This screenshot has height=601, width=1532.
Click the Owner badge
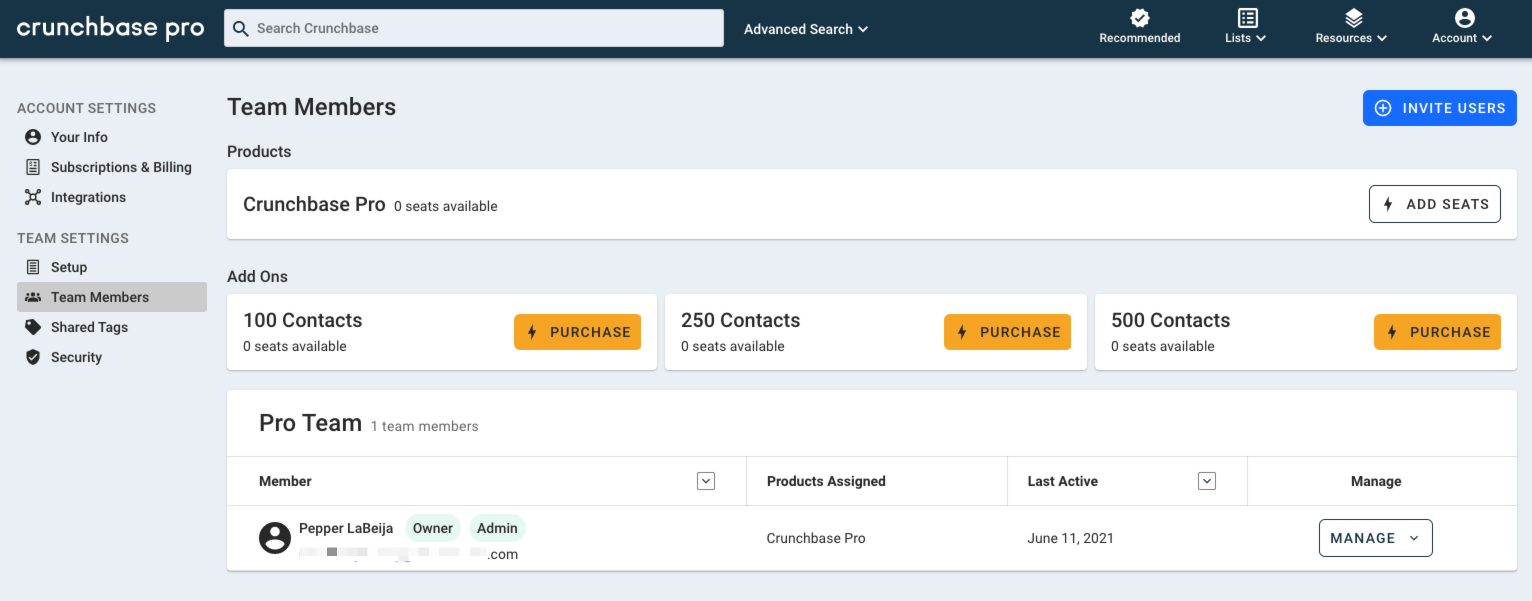433,528
